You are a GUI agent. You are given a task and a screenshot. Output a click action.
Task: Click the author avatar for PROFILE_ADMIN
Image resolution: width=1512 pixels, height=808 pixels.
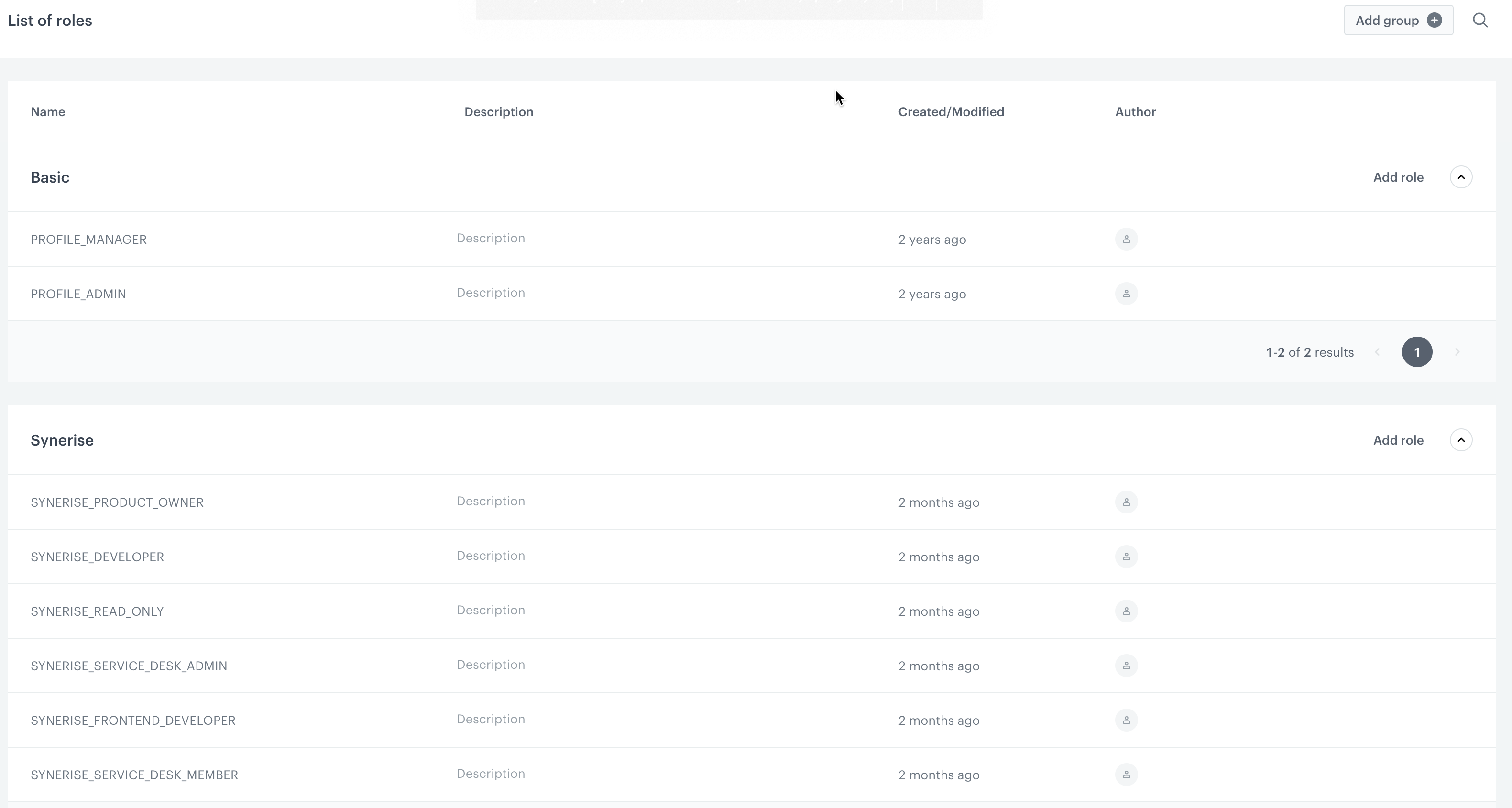1126,294
